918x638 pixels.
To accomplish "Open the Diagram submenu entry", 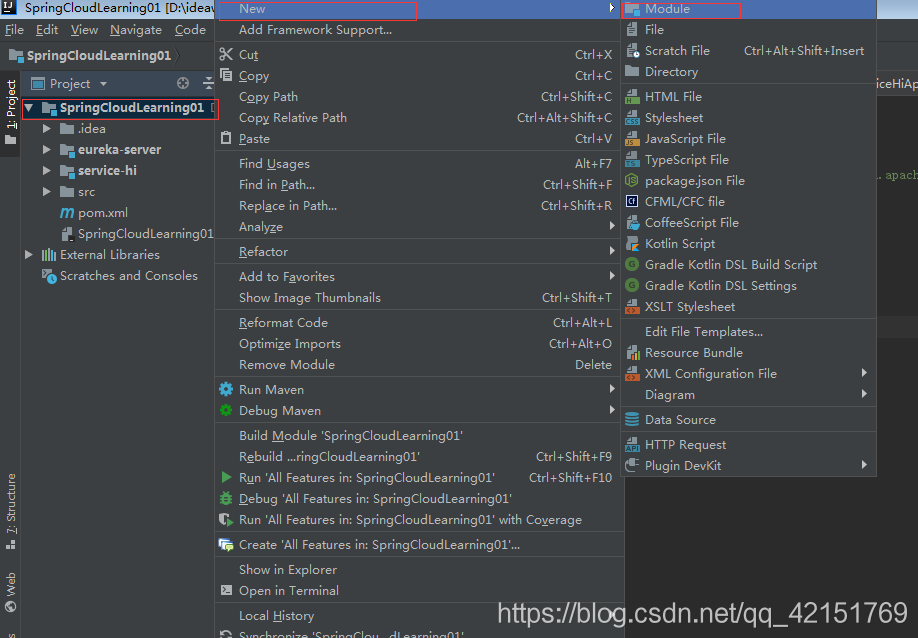I will [748, 395].
